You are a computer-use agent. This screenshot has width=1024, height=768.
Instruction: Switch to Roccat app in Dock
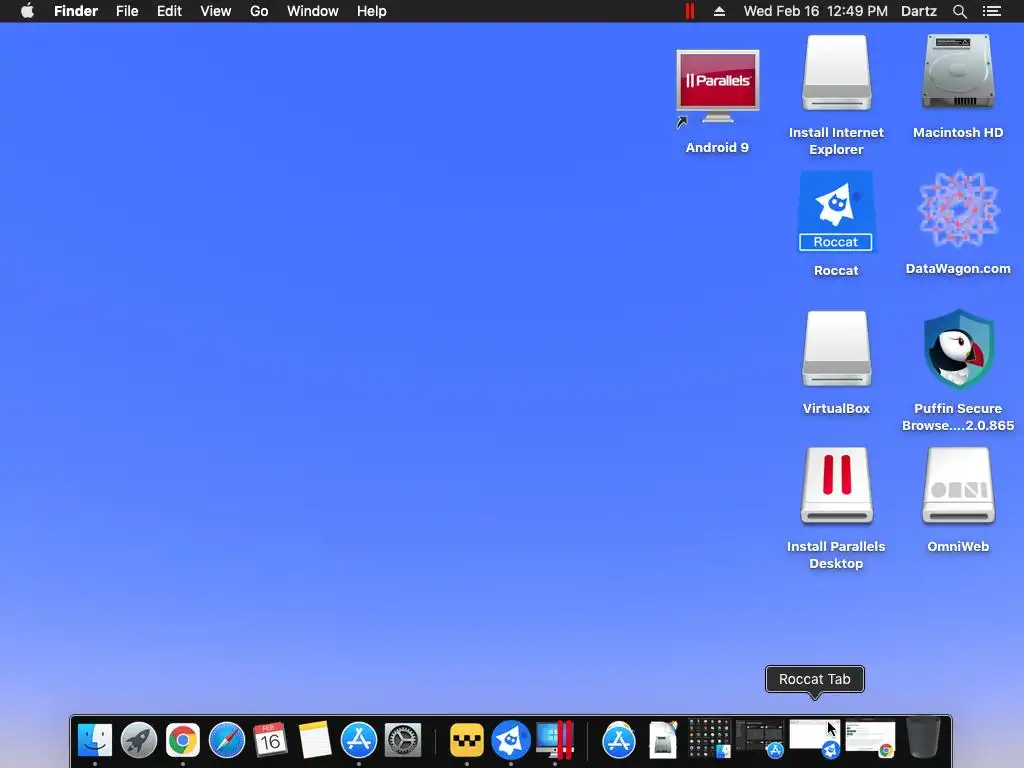pyautogui.click(x=511, y=740)
